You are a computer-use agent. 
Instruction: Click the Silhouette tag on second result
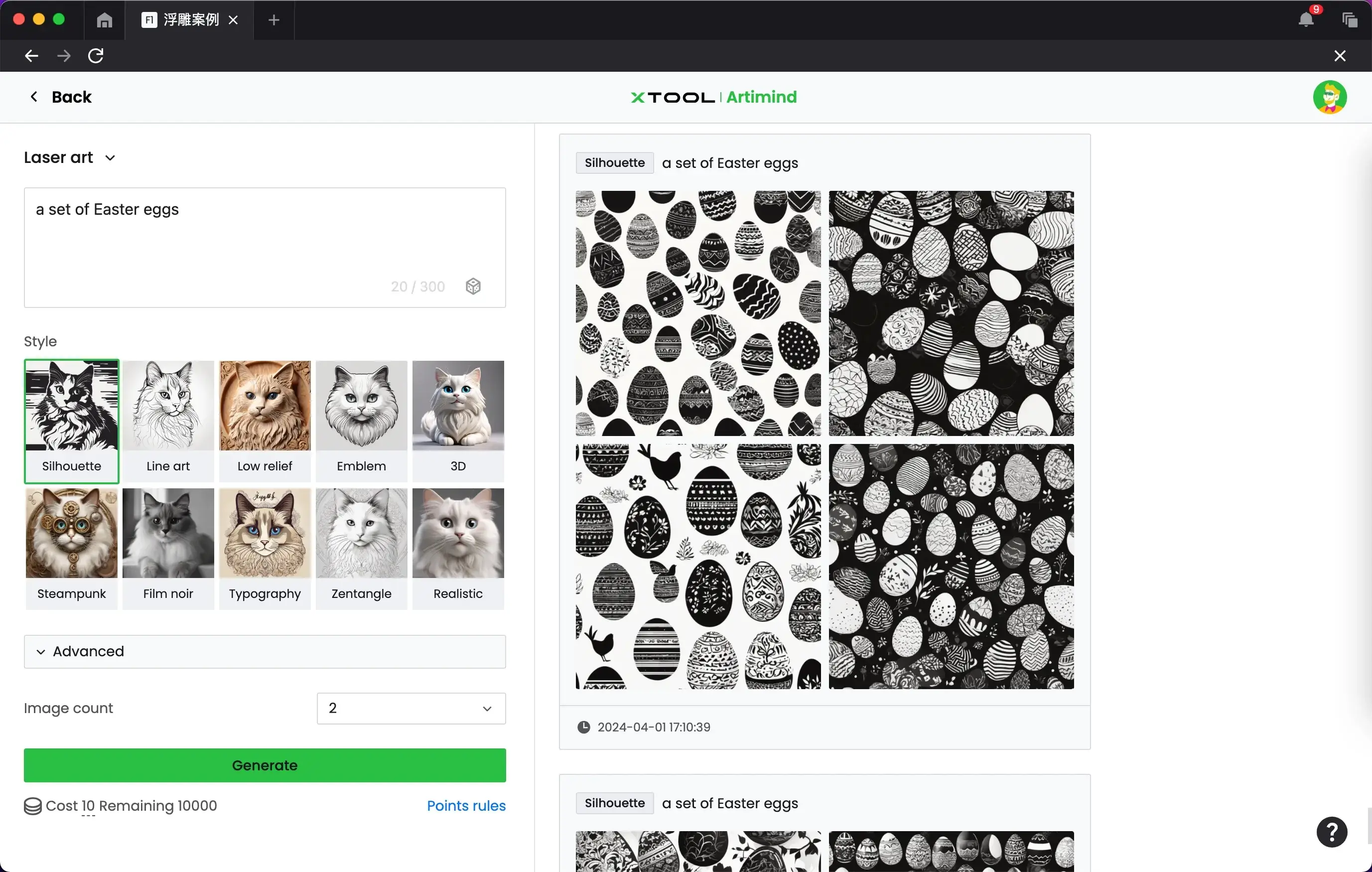614,803
